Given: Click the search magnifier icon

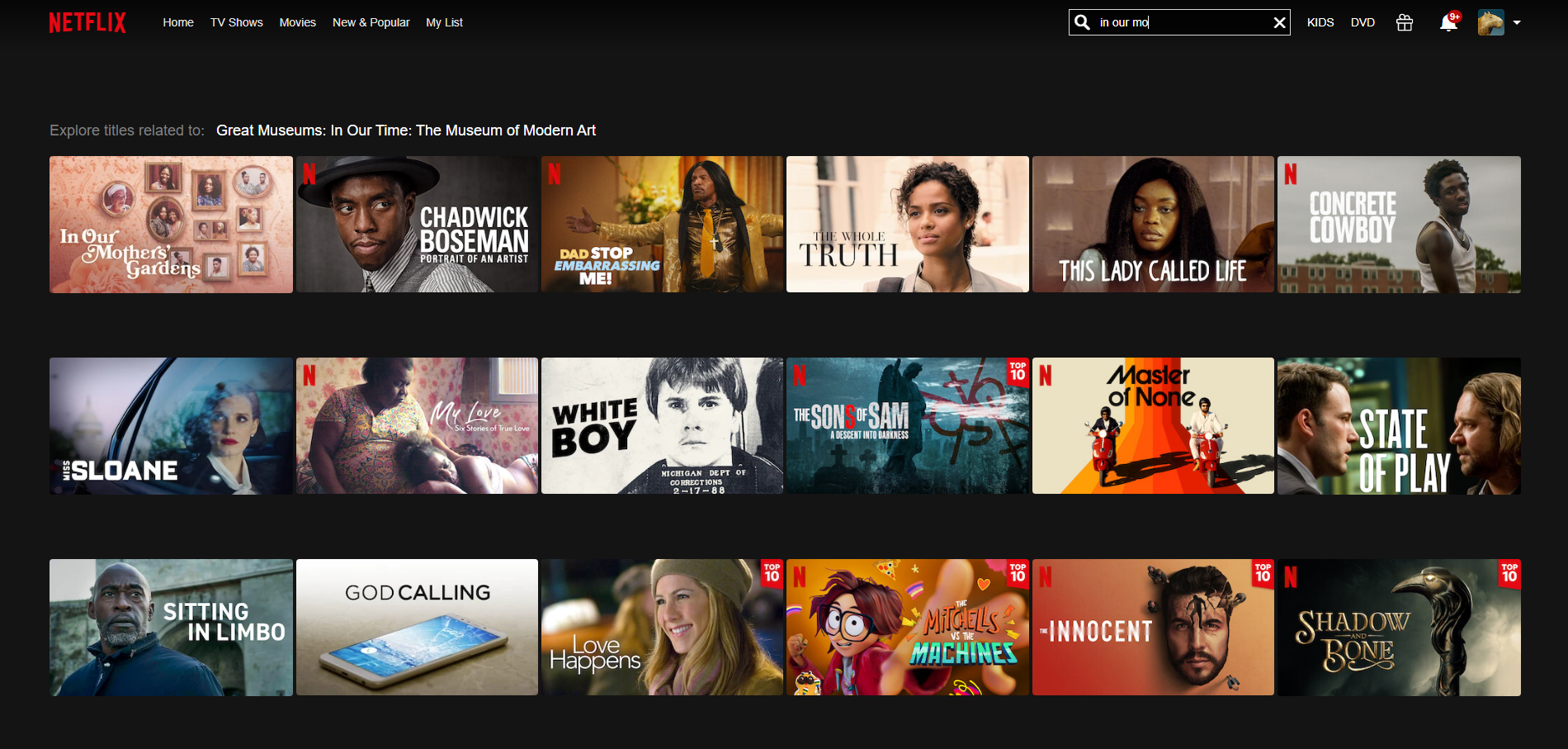Looking at the screenshot, I should (x=1083, y=22).
